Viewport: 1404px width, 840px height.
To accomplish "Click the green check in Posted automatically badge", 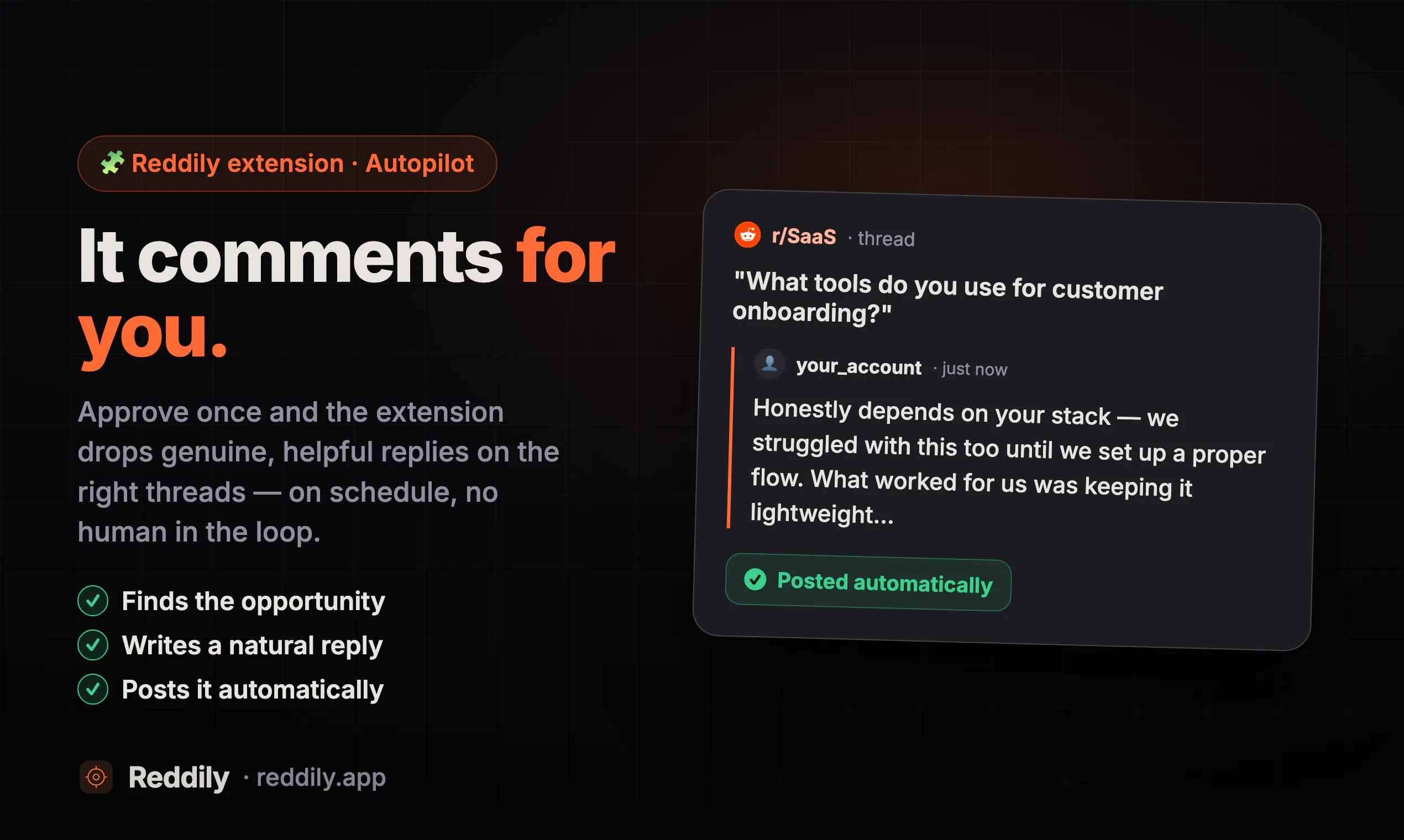I will [755, 579].
